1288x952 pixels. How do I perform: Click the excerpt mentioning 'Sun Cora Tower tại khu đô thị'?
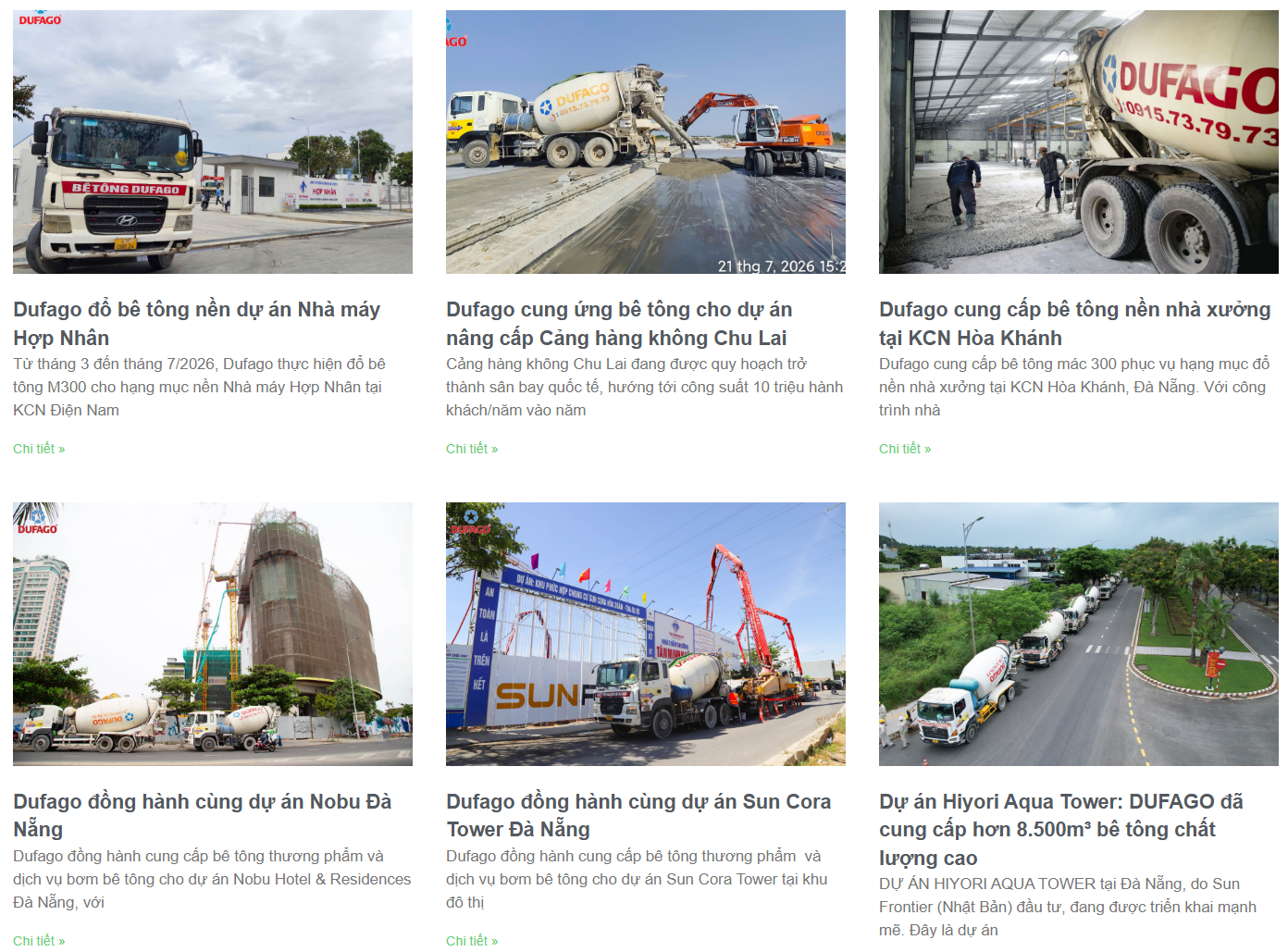[637, 879]
